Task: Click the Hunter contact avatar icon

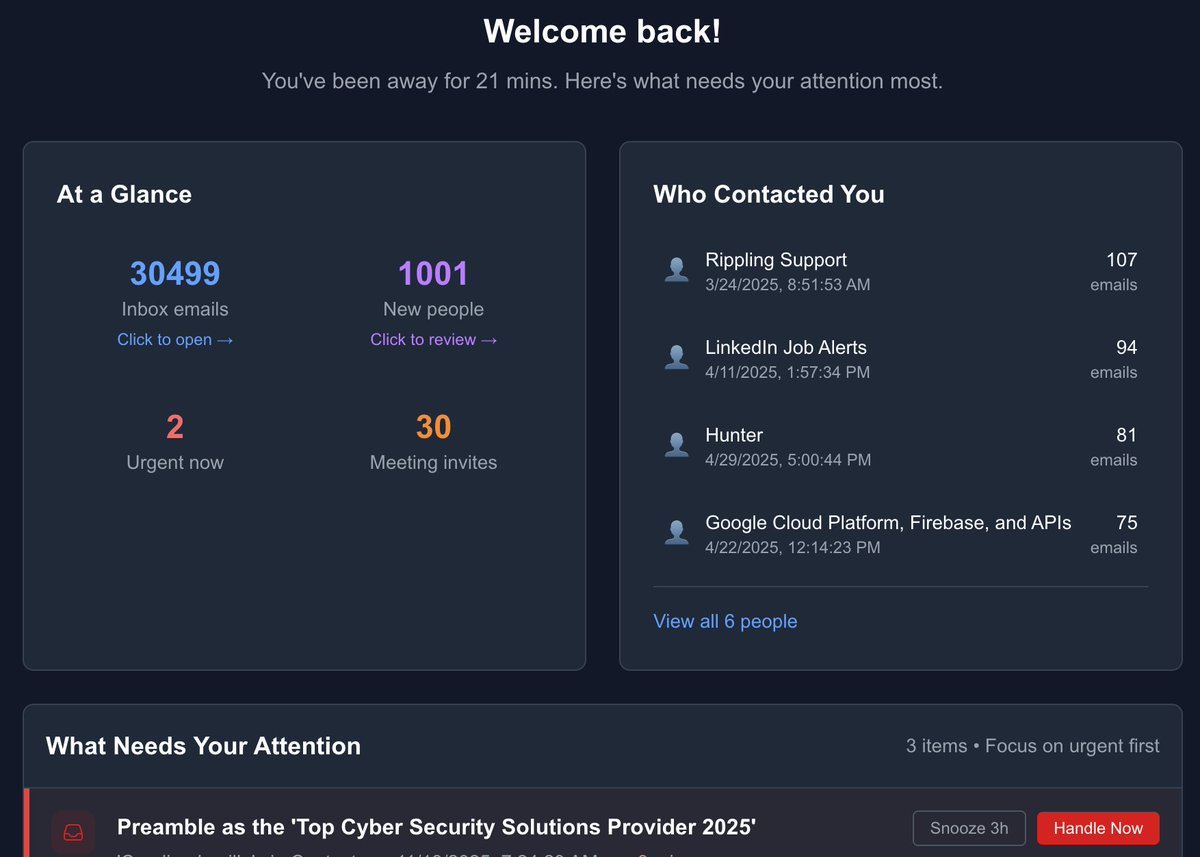Action: (x=677, y=446)
